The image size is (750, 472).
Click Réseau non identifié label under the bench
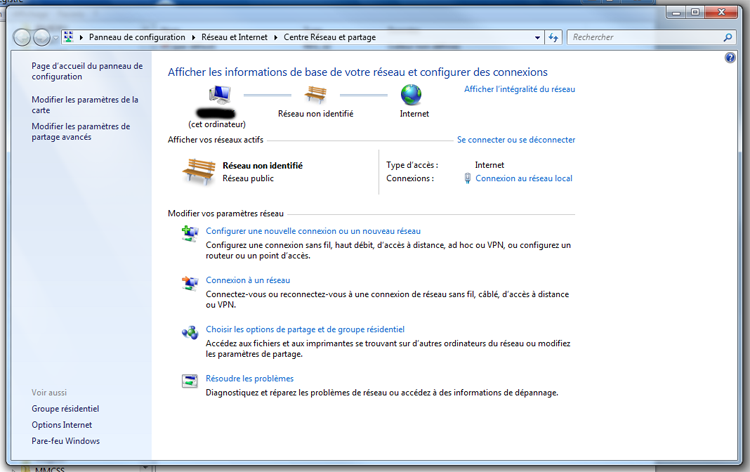point(316,114)
